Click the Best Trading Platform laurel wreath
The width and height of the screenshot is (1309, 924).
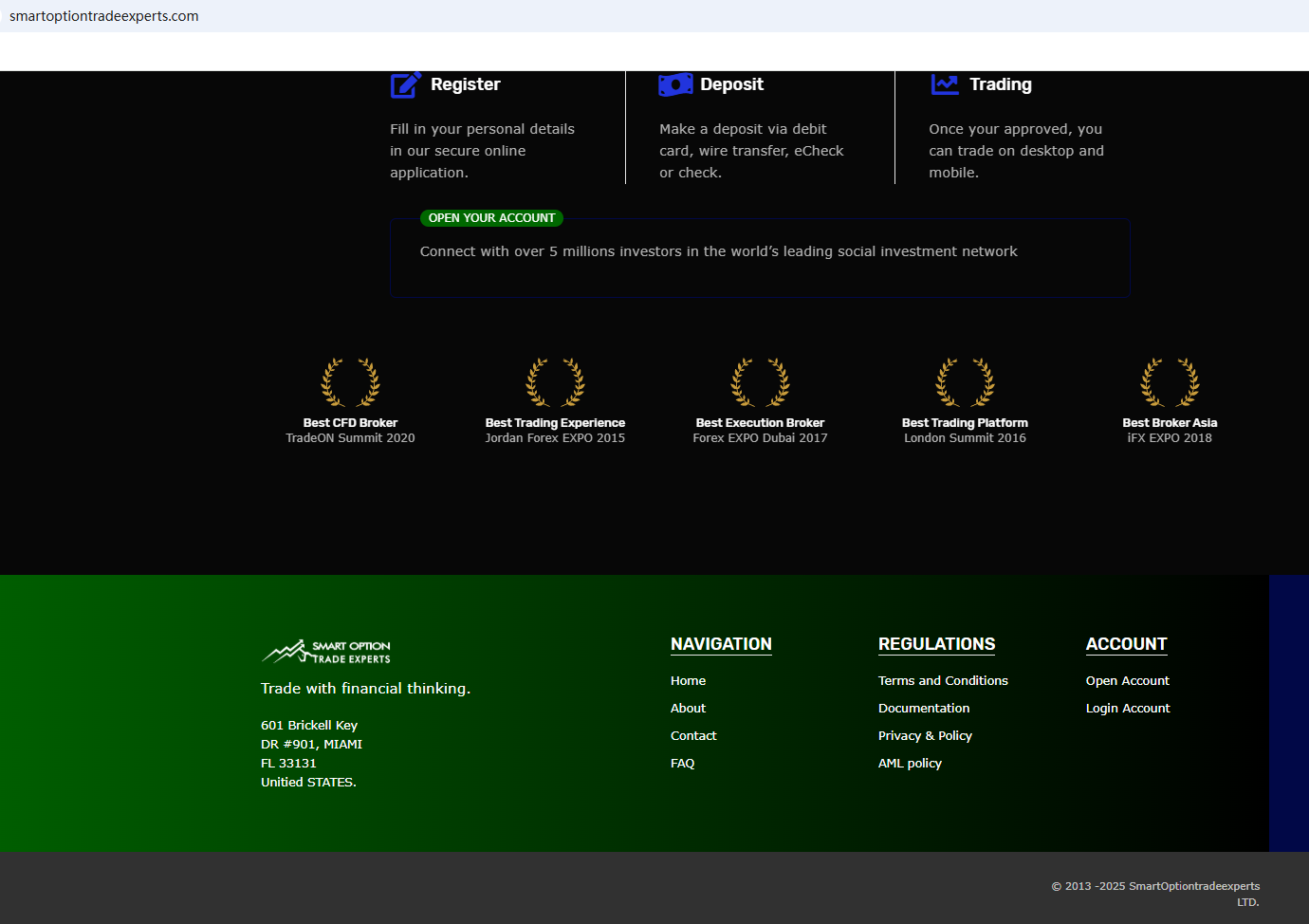965,382
